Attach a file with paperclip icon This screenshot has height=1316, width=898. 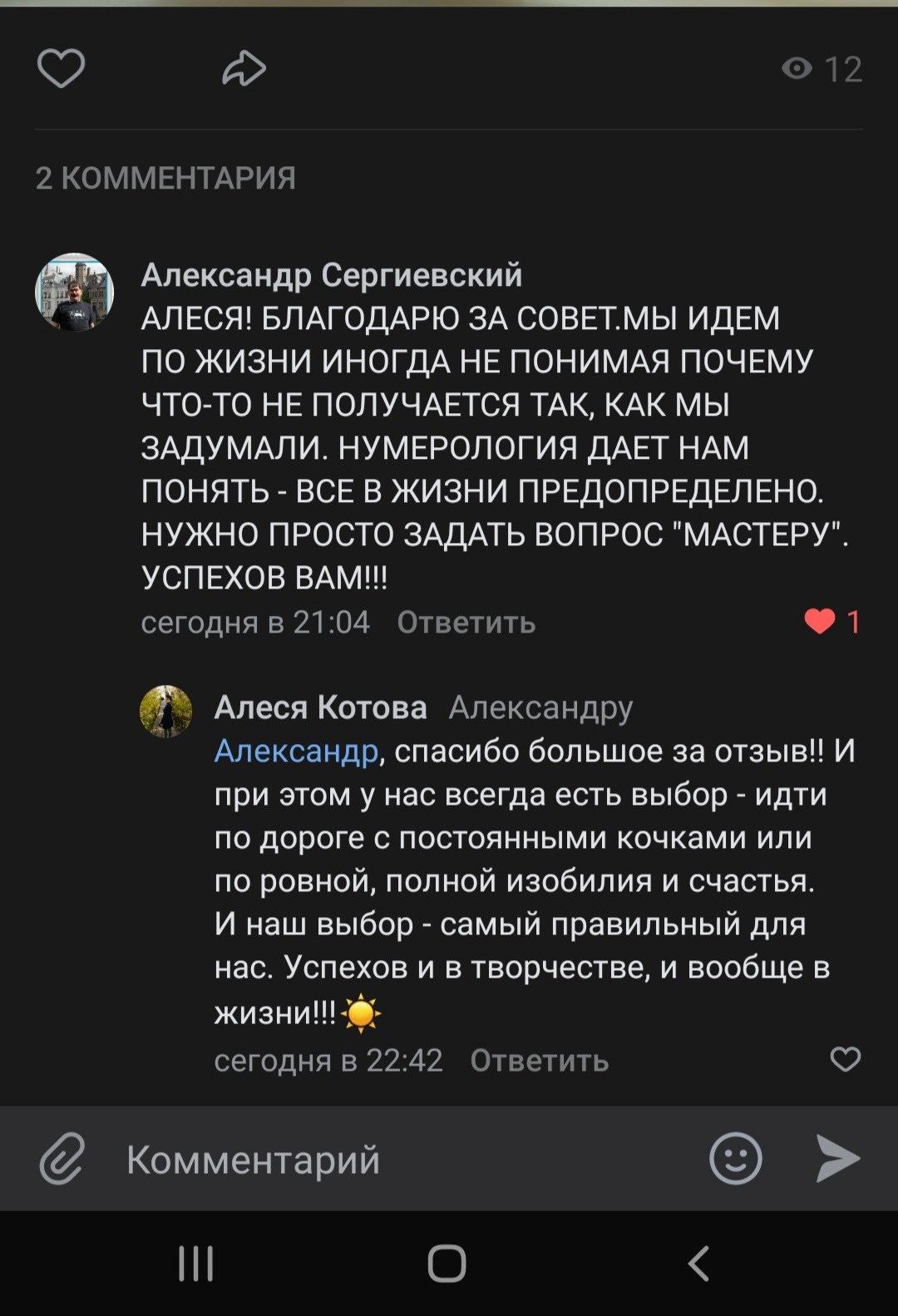pyautogui.click(x=62, y=1158)
